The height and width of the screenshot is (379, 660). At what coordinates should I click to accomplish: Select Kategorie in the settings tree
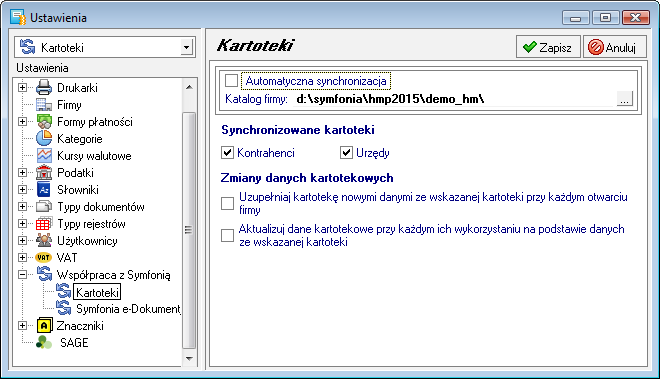80,139
